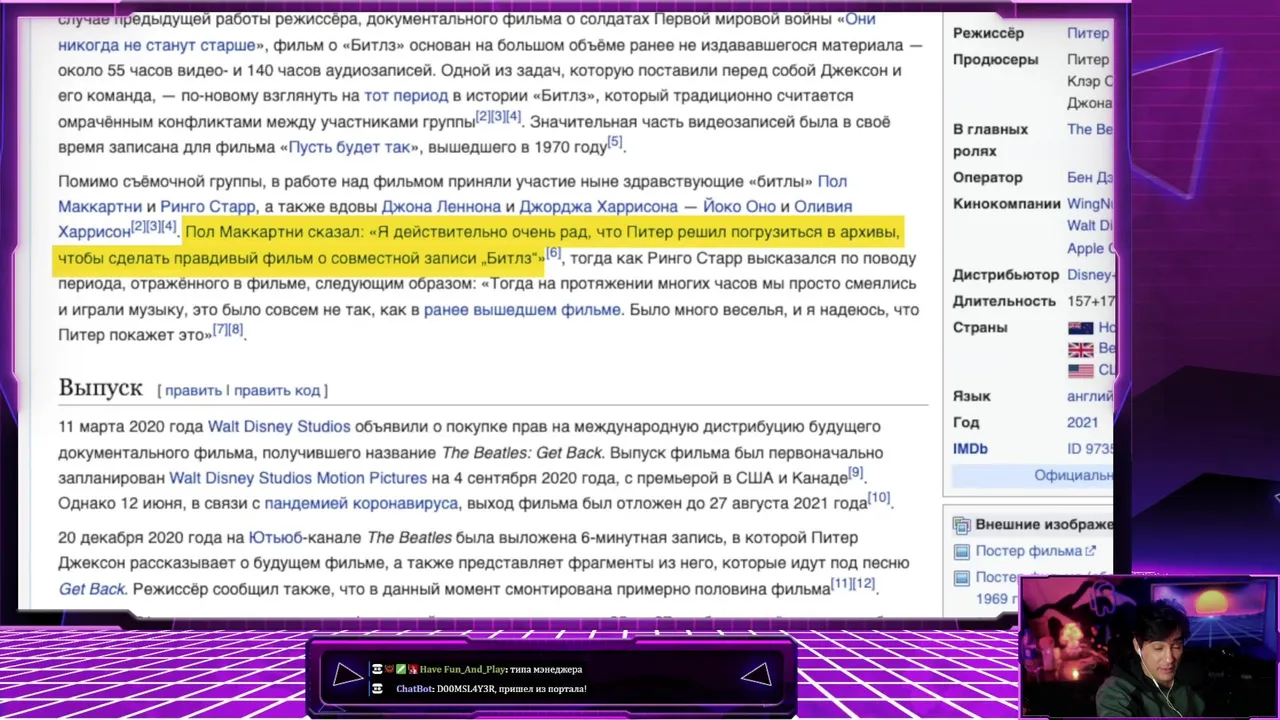The image size is (1280, 720).
Task: Click the «Длительность» label in infobox
Action: pos(1004,301)
